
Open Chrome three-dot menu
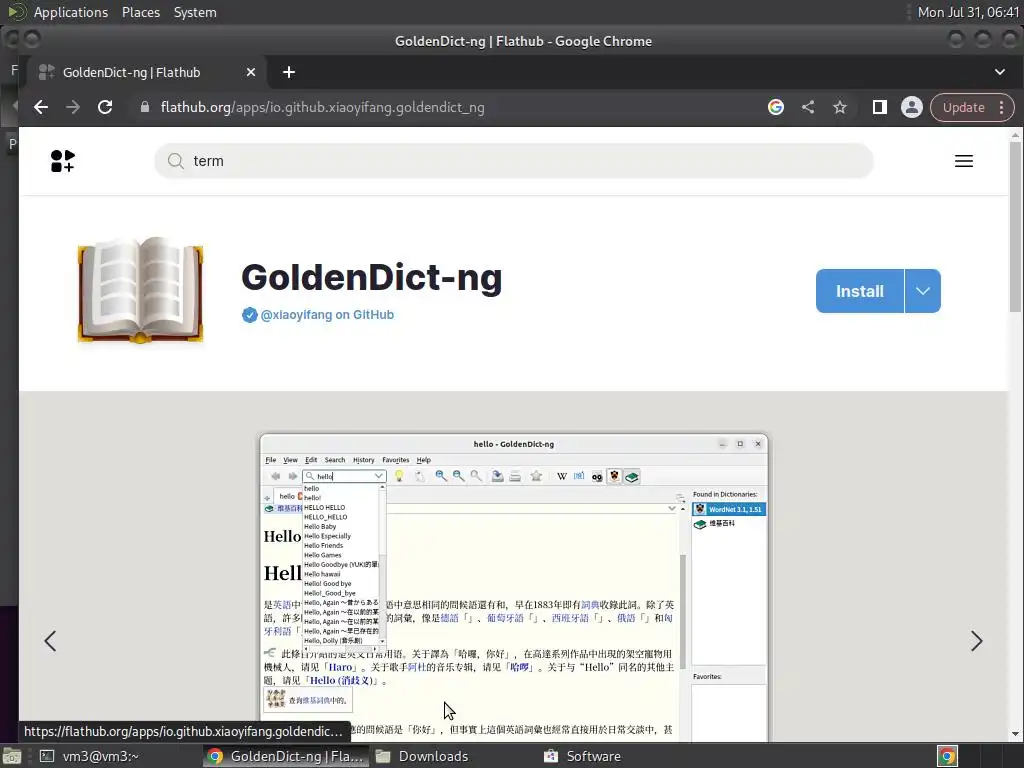tap(1001, 108)
